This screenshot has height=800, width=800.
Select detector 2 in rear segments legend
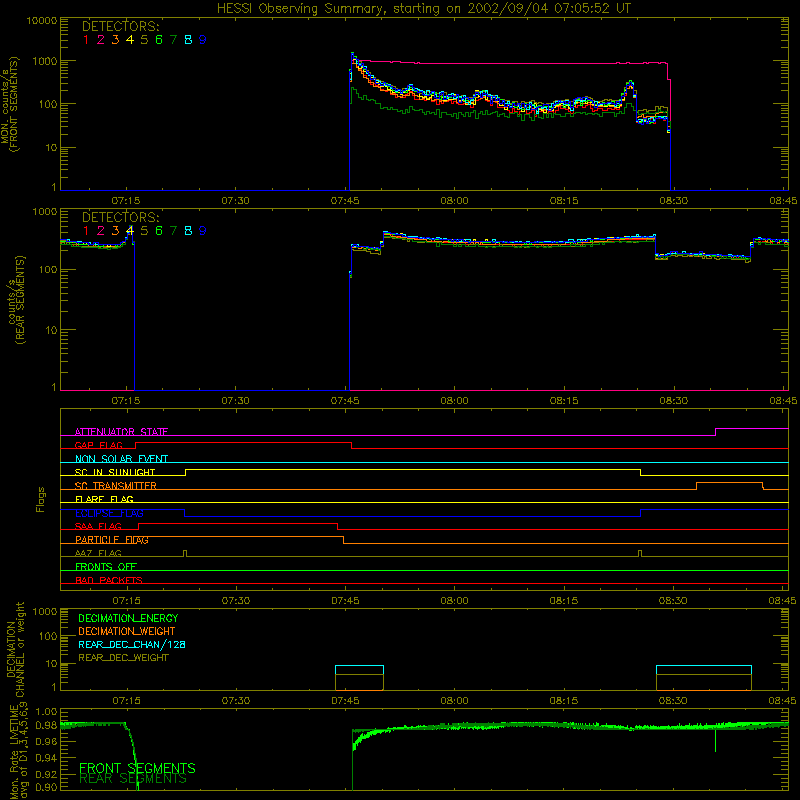tap(101, 231)
